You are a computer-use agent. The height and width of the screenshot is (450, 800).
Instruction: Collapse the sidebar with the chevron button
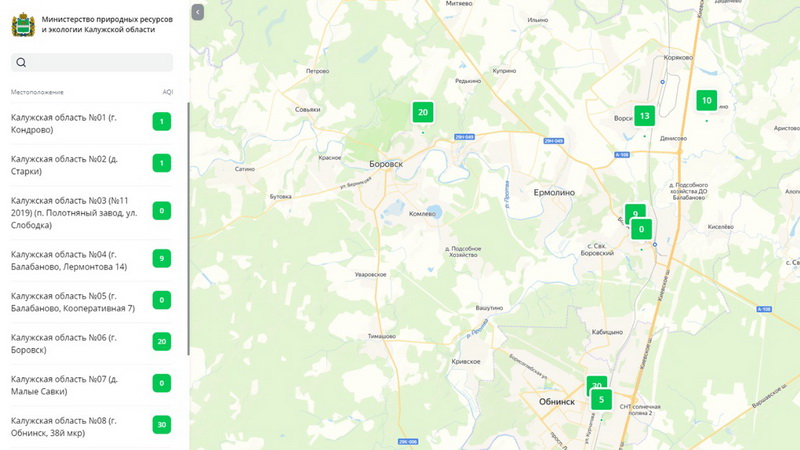coord(197,12)
